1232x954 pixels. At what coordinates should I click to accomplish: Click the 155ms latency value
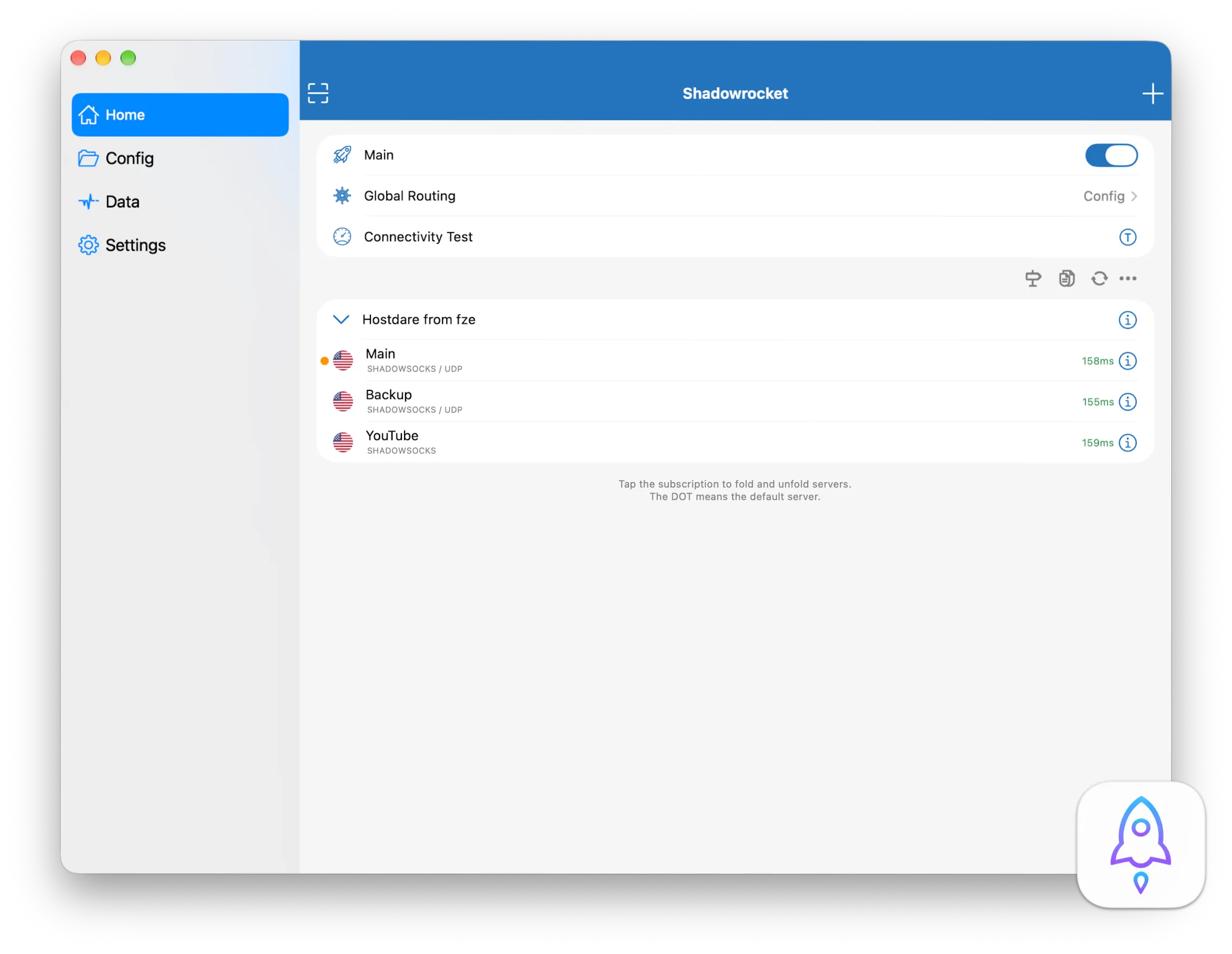tap(1097, 402)
